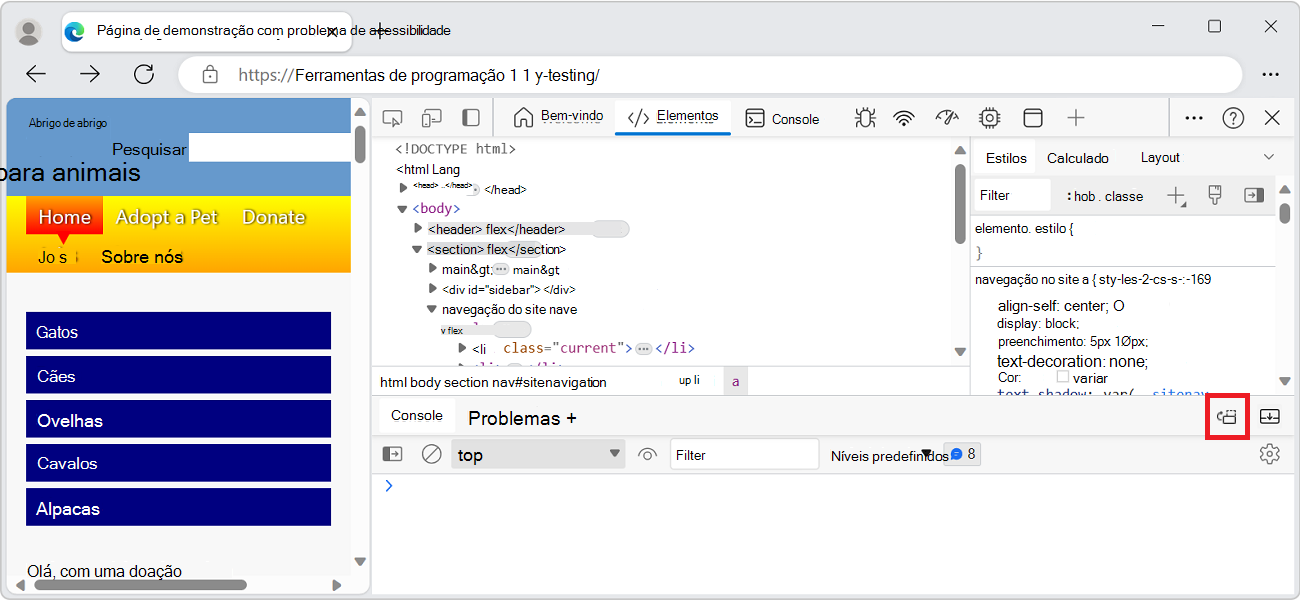Image resolution: width=1300 pixels, height=600 pixels.
Task: Click the network conditions wifi icon
Action: tap(904, 117)
